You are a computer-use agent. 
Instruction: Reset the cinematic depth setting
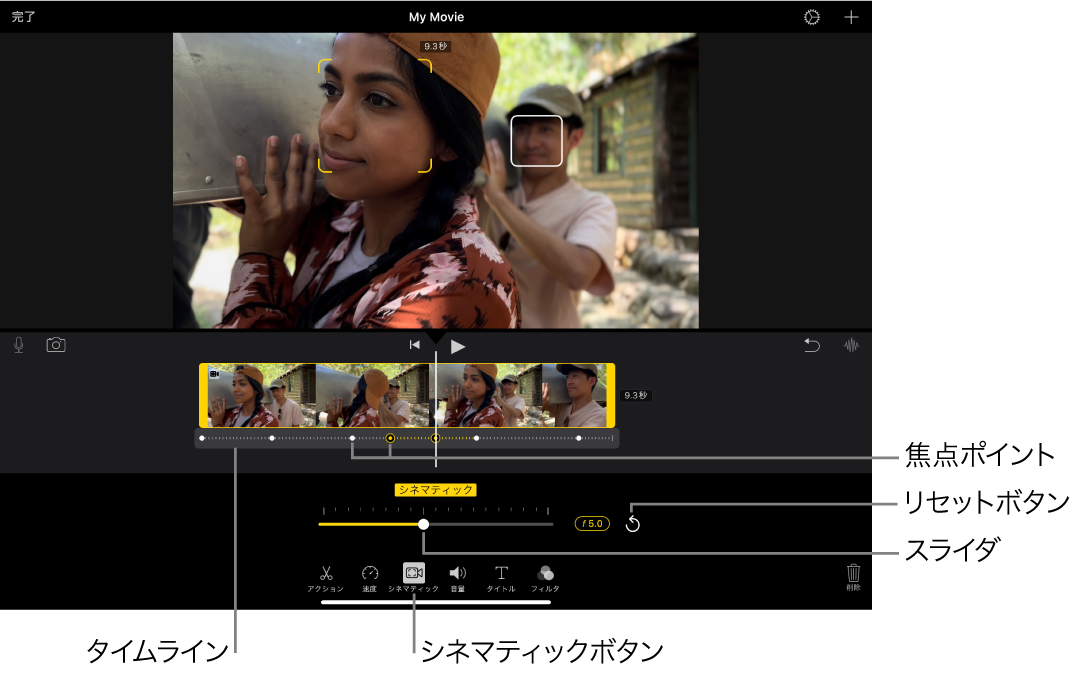click(633, 524)
